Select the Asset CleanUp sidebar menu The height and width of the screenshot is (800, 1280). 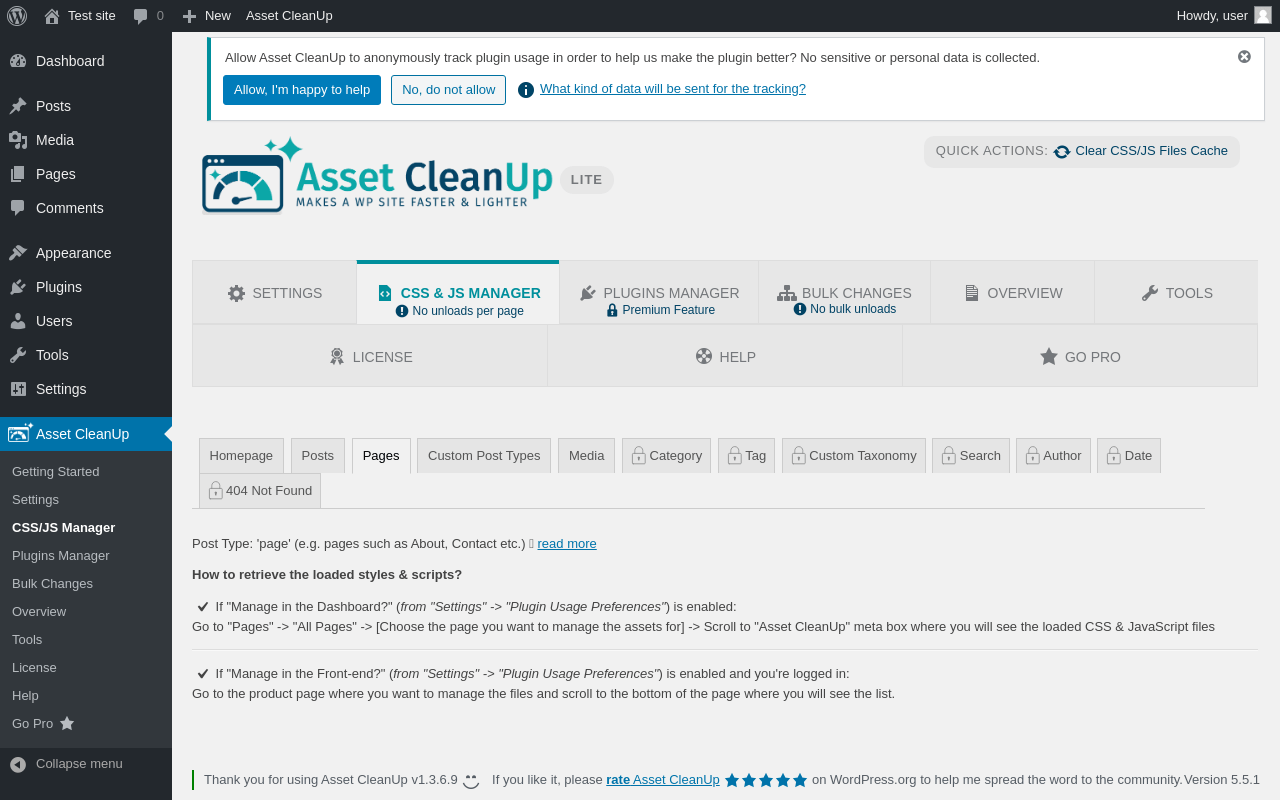pyautogui.click(x=86, y=434)
